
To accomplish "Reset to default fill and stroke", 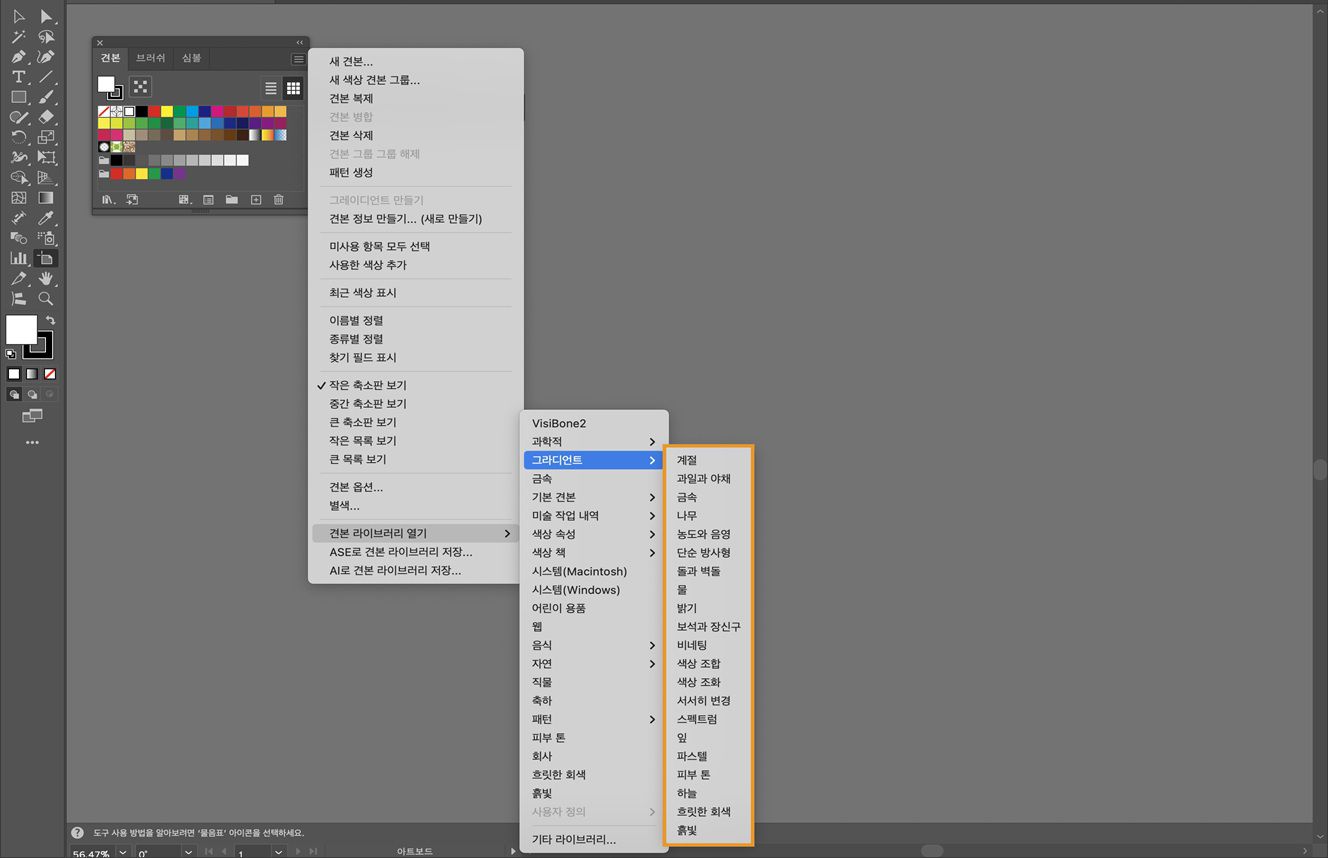I will [11, 354].
